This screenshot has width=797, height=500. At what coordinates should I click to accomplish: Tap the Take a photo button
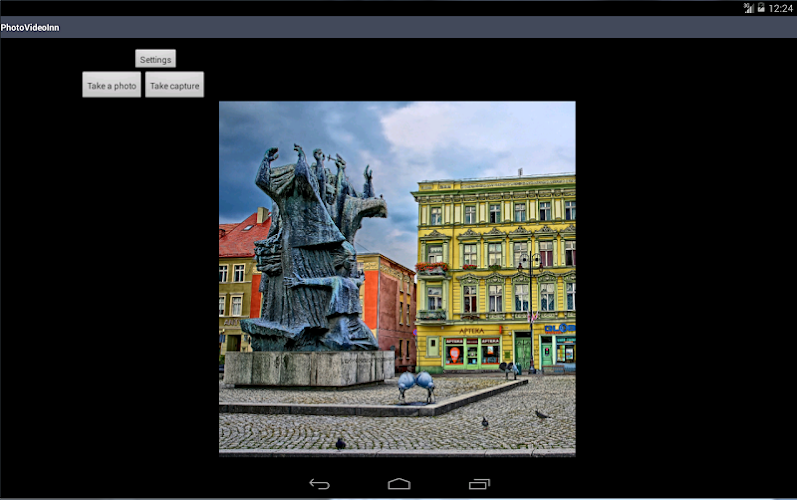[111, 85]
